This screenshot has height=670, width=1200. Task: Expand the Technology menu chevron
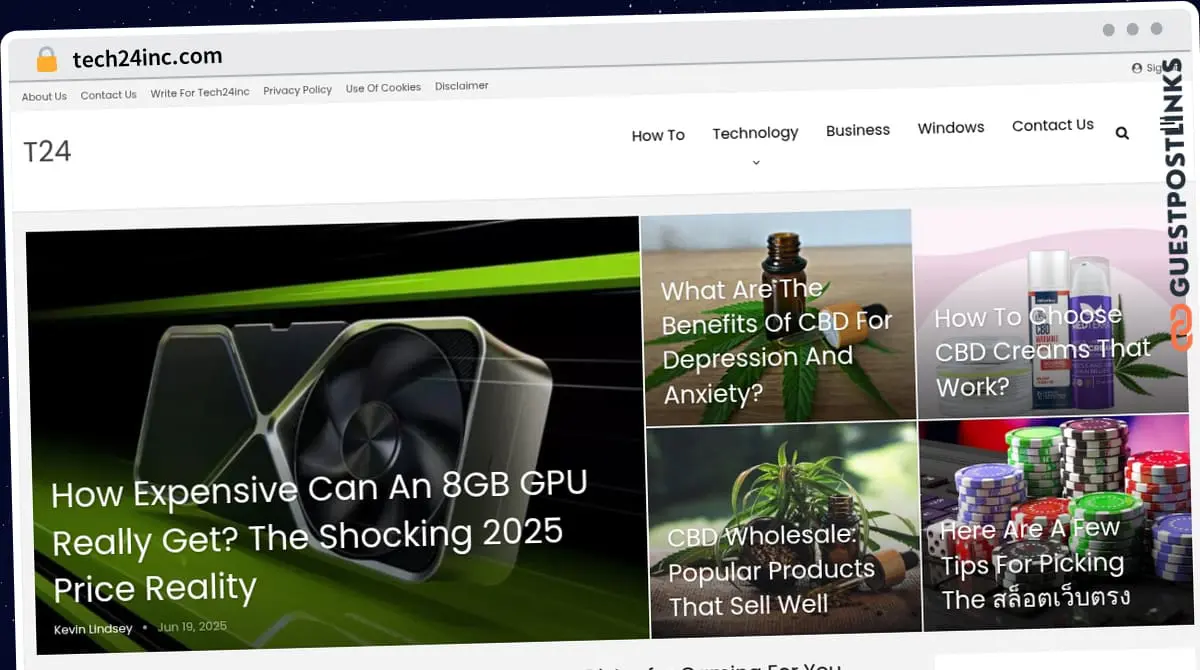click(756, 162)
